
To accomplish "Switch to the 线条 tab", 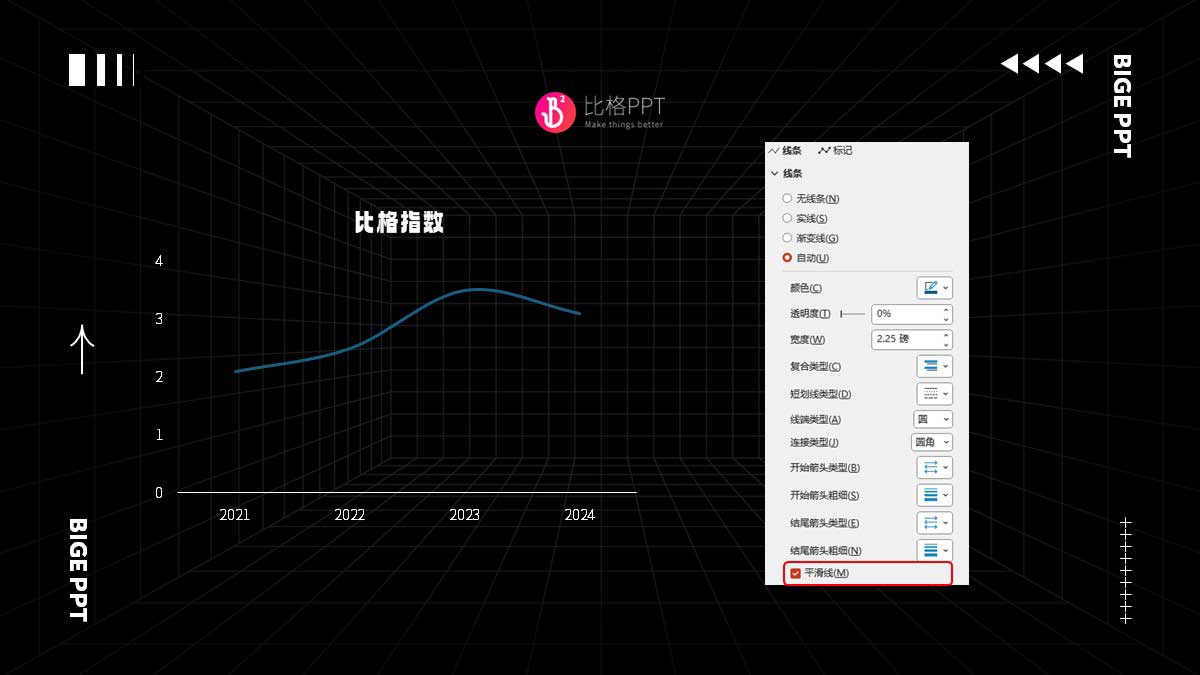I will [788, 150].
